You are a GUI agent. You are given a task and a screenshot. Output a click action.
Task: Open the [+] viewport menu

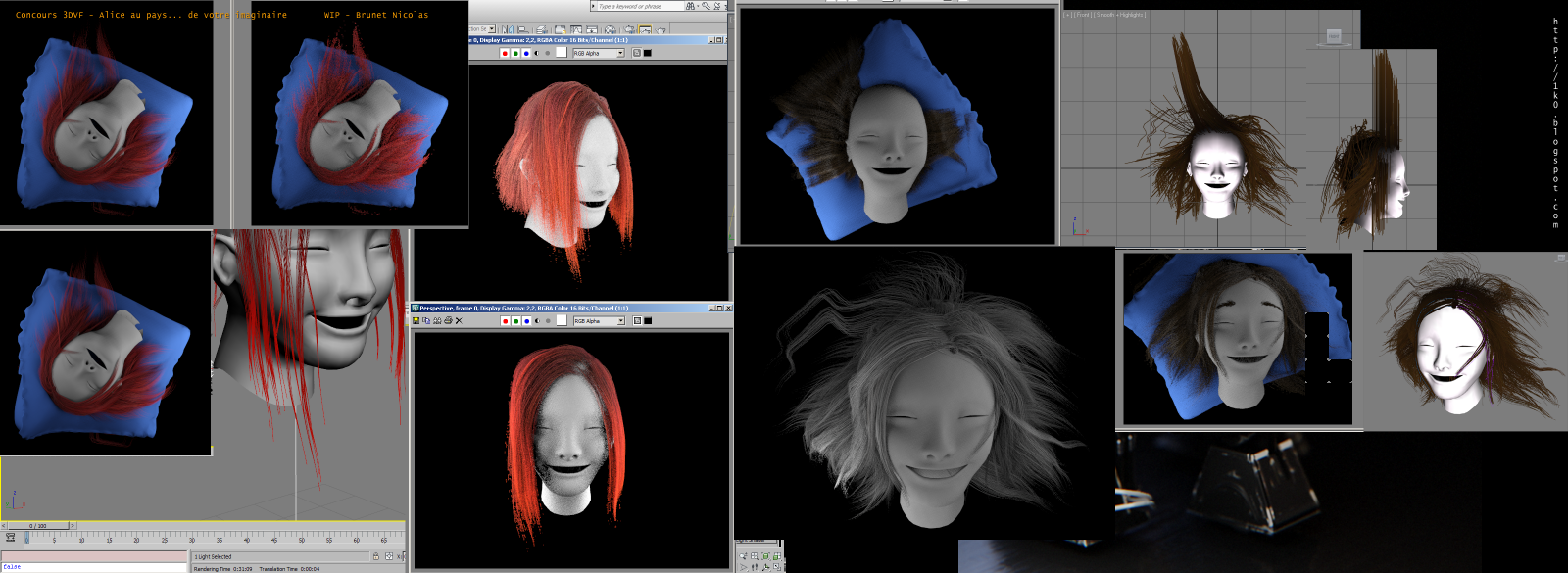click(x=1068, y=15)
